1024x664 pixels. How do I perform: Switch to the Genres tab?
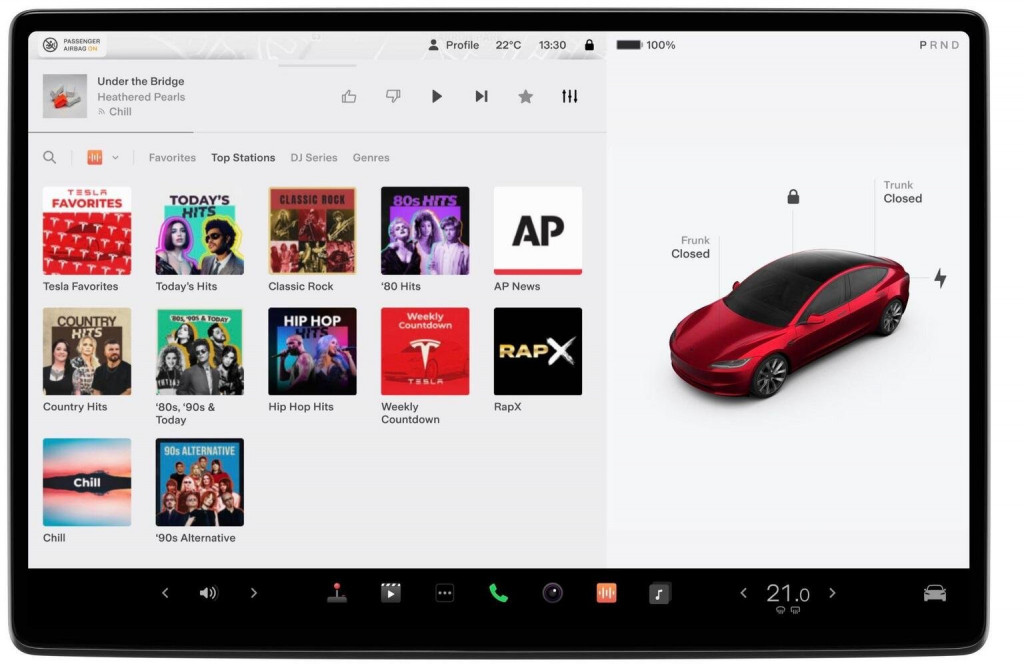[x=371, y=158]
